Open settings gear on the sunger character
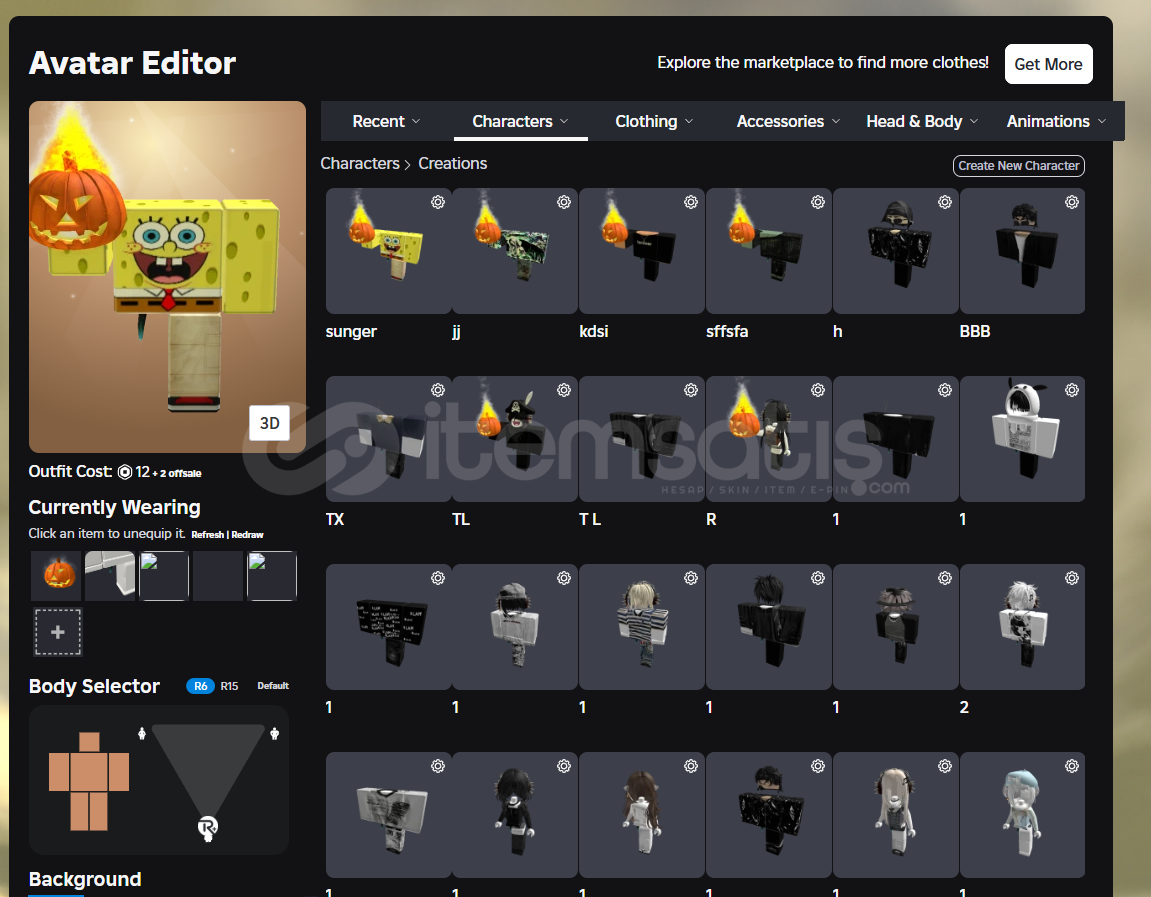The image size is (1151, 897). pyautogui.click(x=437, y=202)
